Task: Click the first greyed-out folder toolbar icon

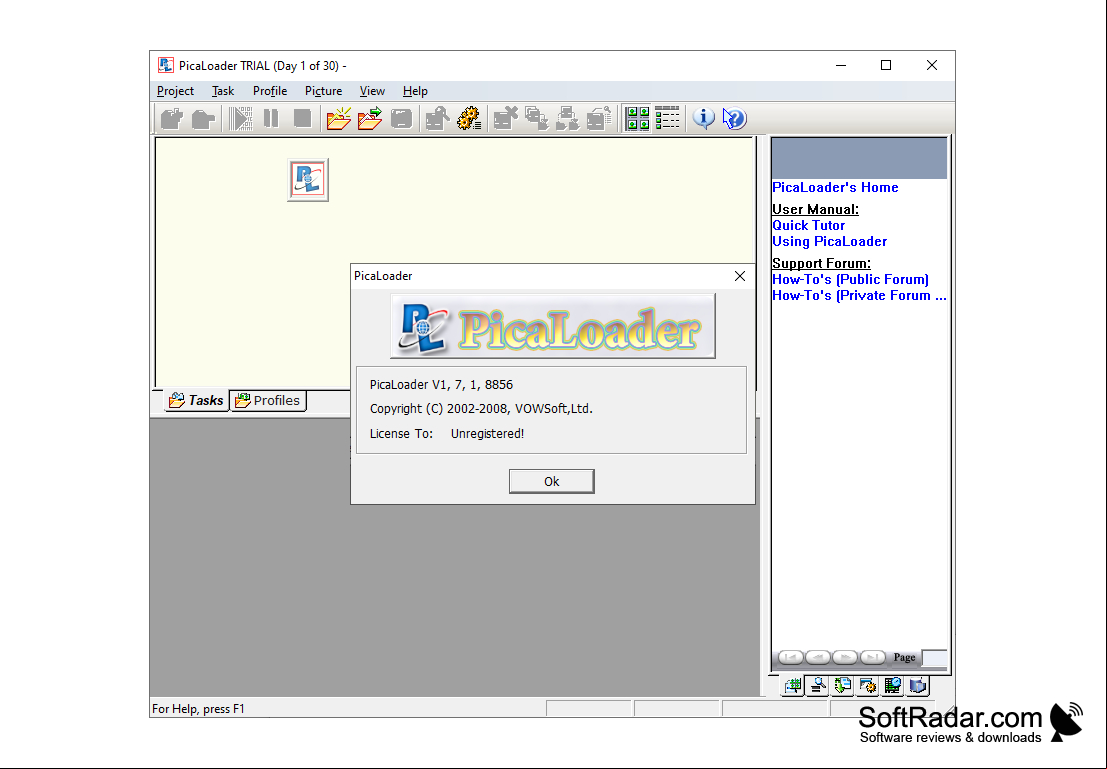Action: point(171,119)
